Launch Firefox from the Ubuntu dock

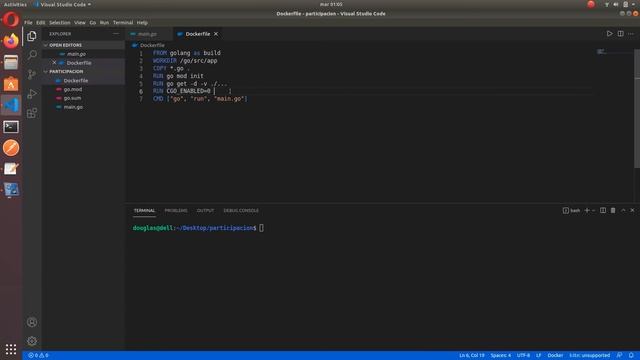(x=11, y=41)
